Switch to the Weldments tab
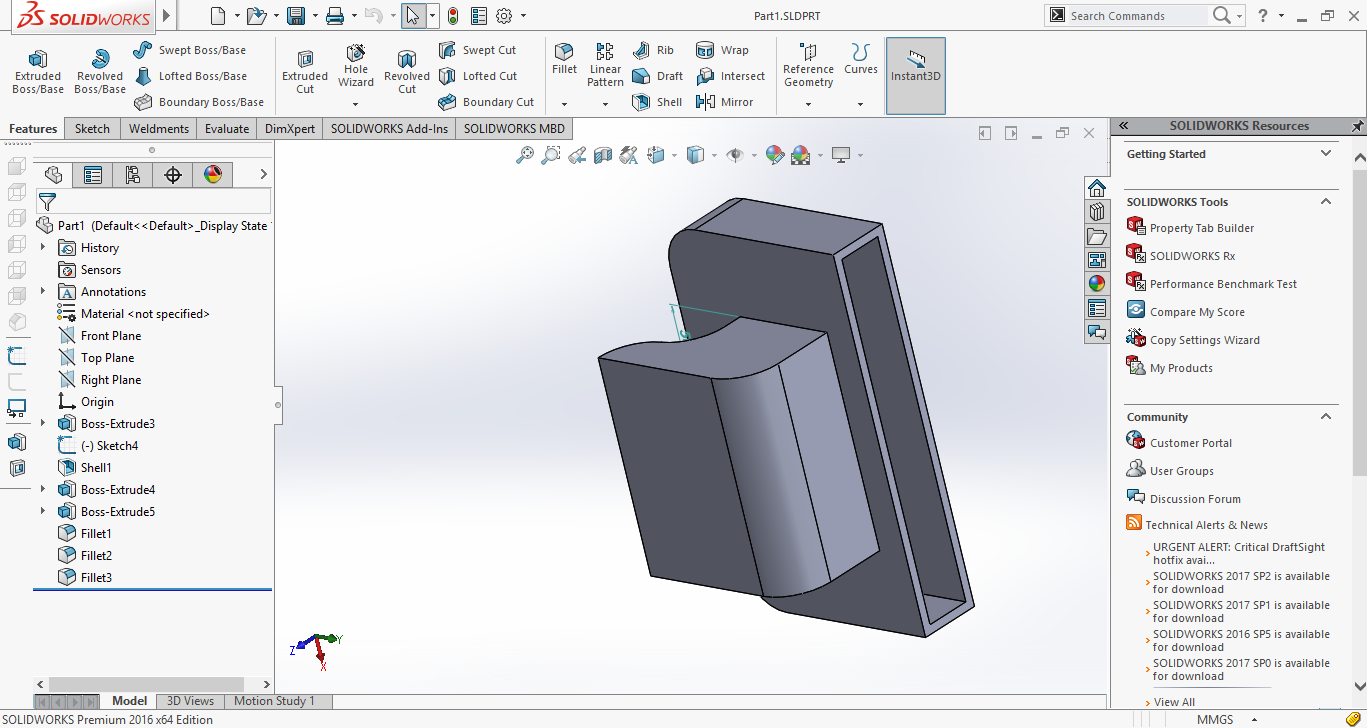 pos(159,129)
